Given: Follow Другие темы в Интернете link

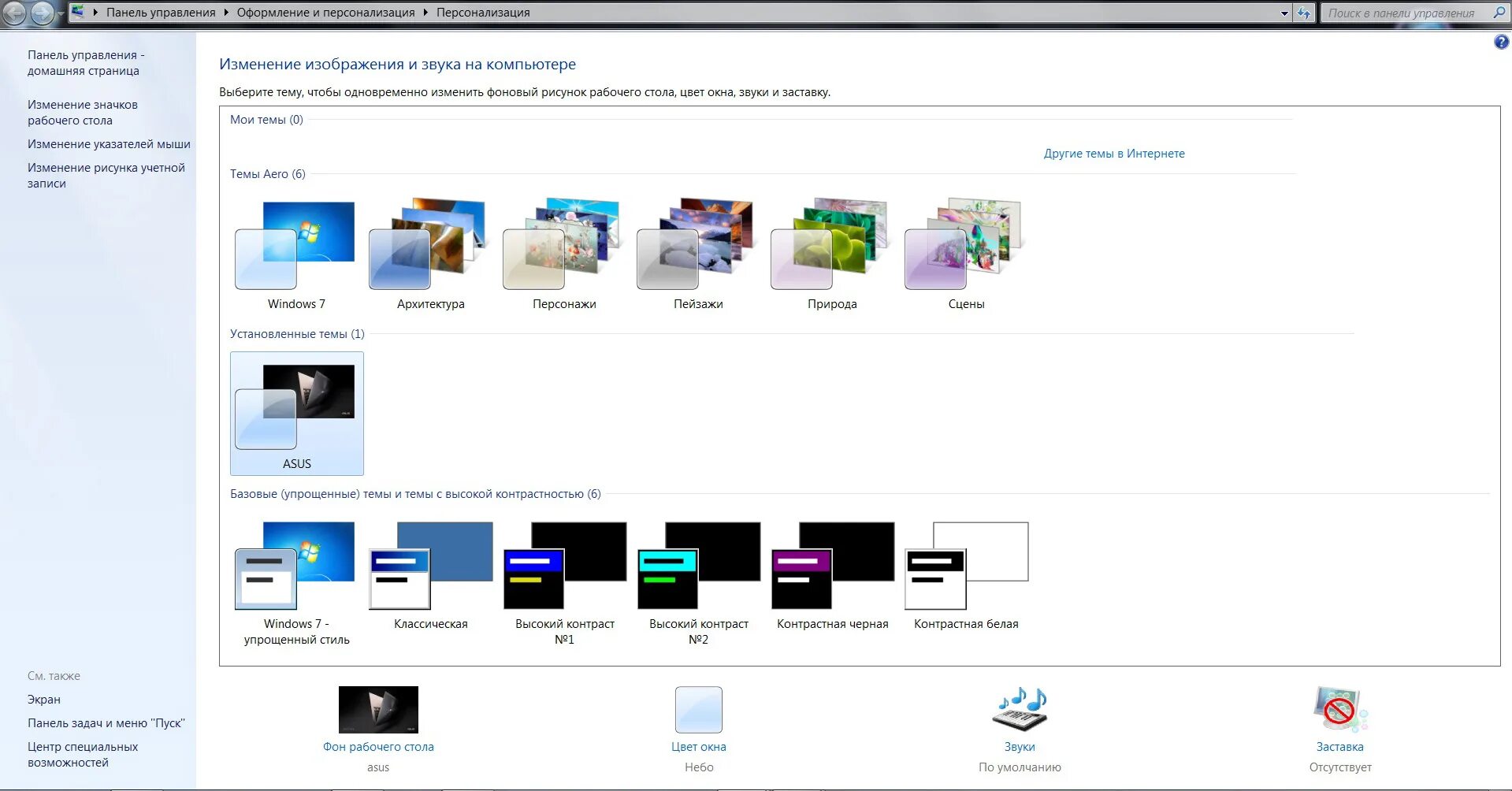Looking at the screenshot, I should (1114, 154).
